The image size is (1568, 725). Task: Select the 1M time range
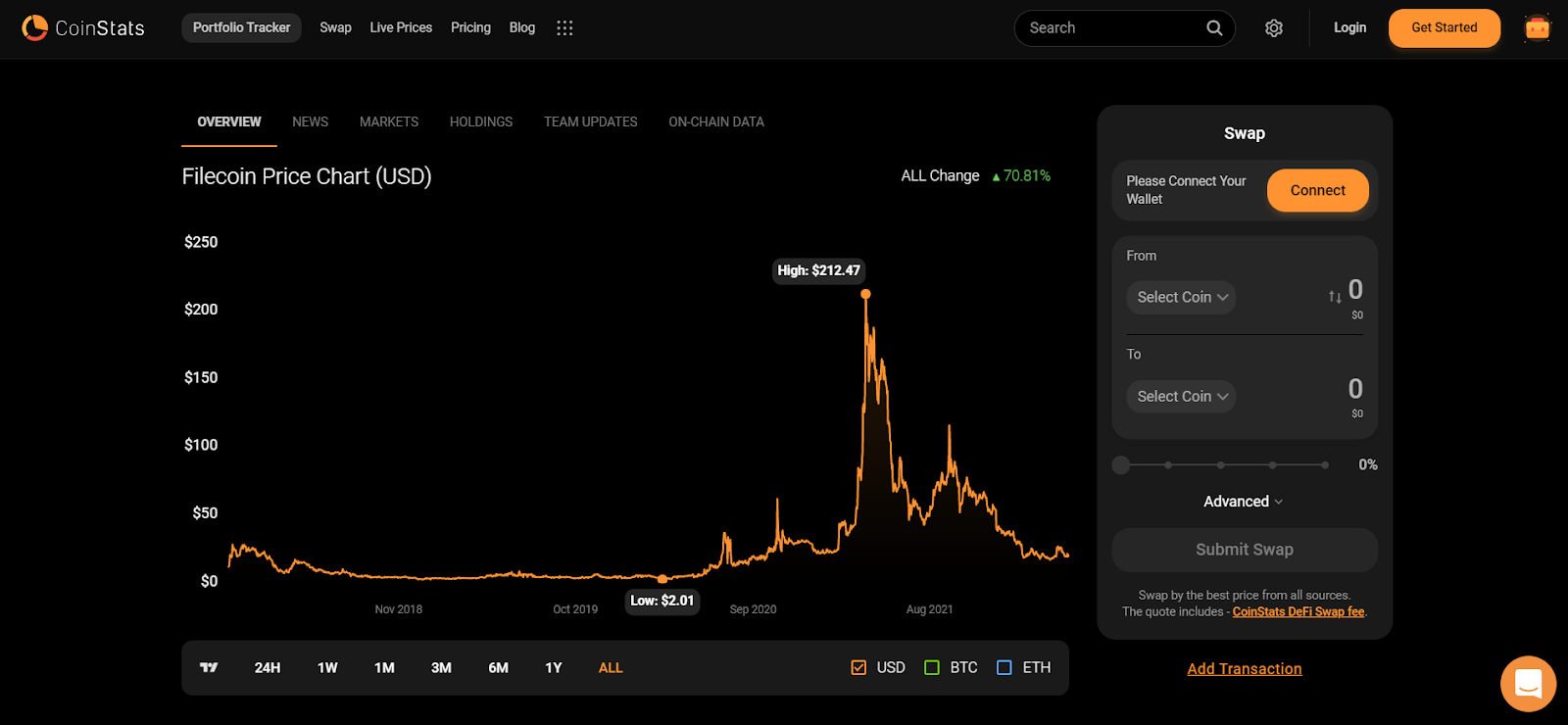(x=384, y=667)
